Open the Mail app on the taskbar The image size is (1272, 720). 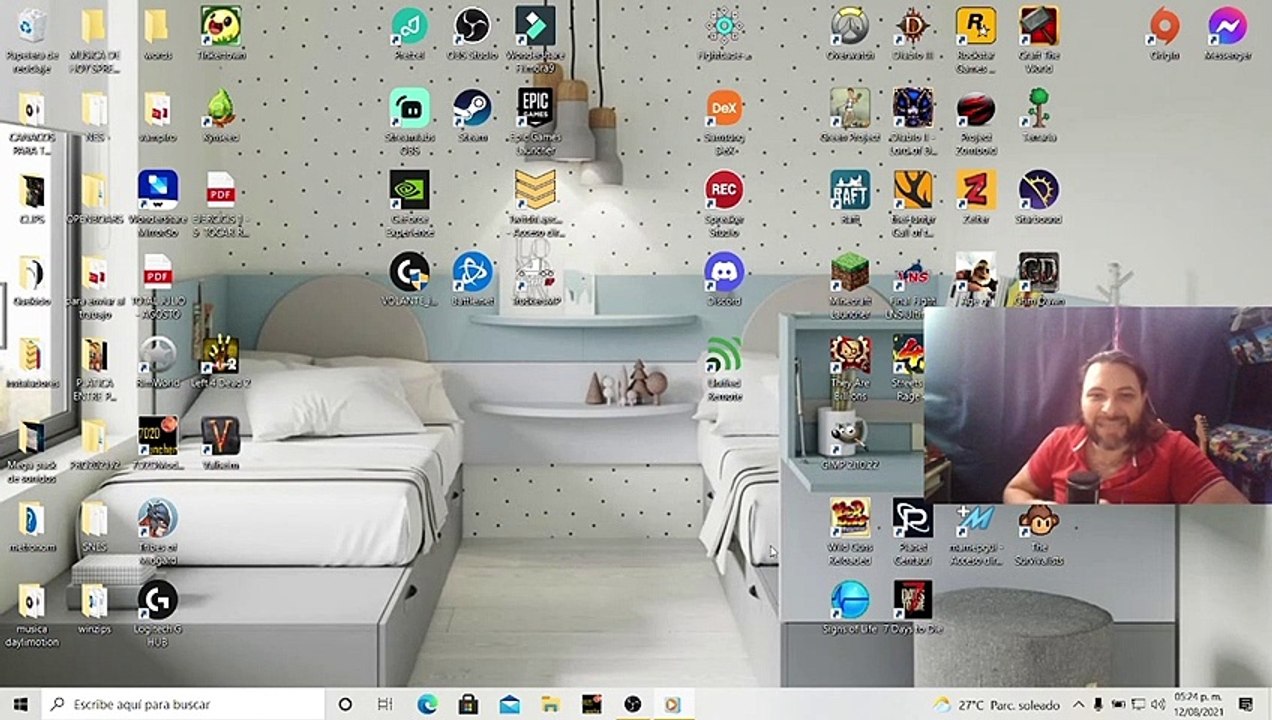(x=509, y=704)
